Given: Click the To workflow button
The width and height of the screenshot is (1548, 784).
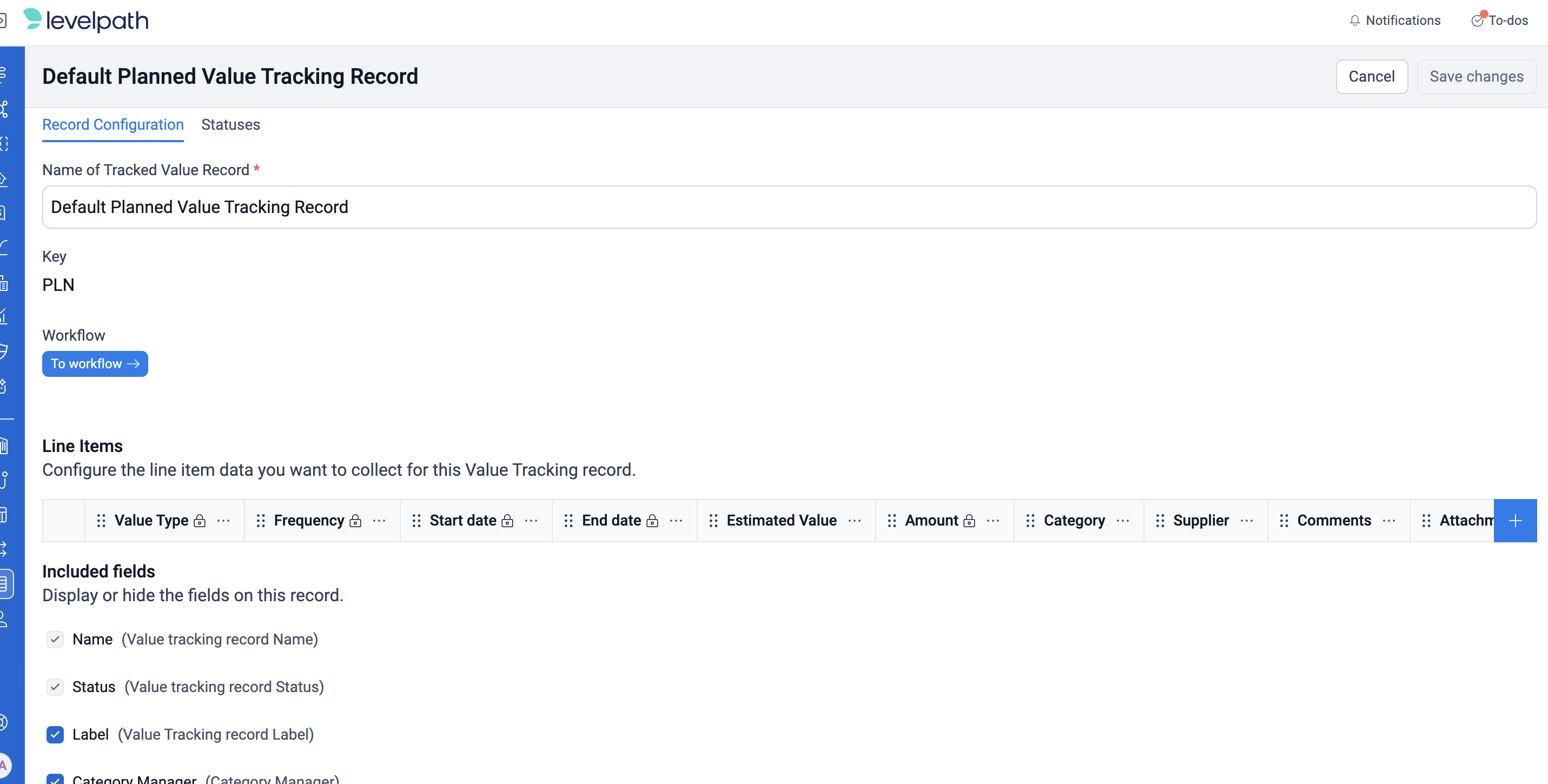Looking at the screenshot, I should click(x=95, y=363).
